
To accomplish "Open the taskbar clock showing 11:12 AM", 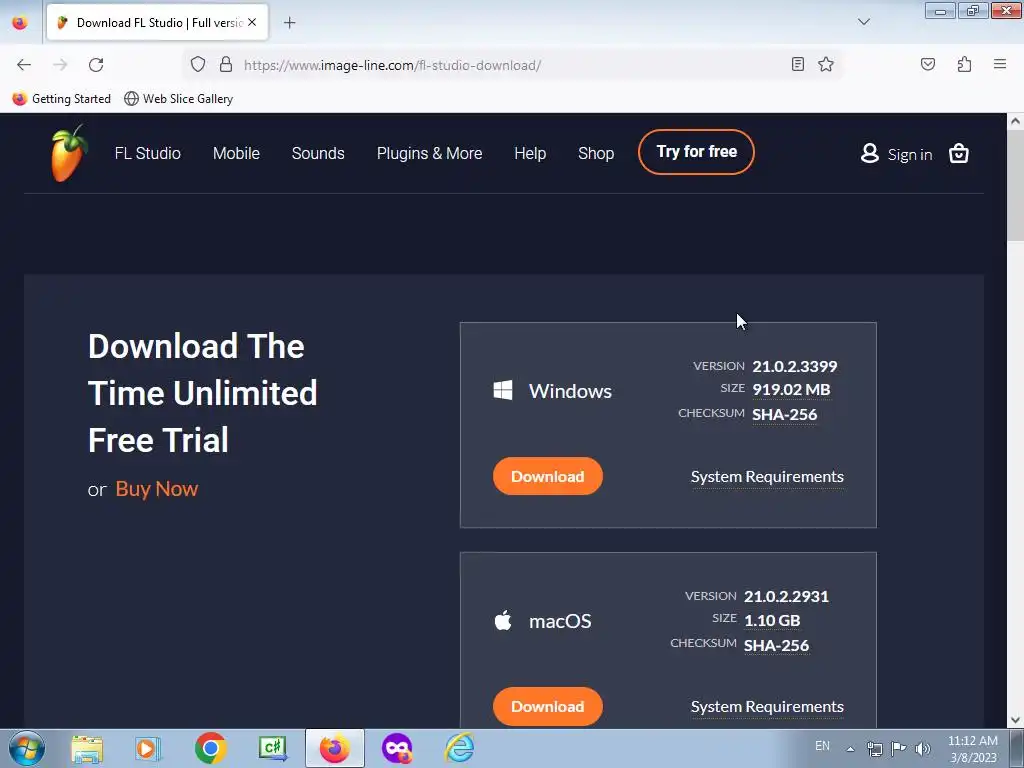I will [972, 749].
